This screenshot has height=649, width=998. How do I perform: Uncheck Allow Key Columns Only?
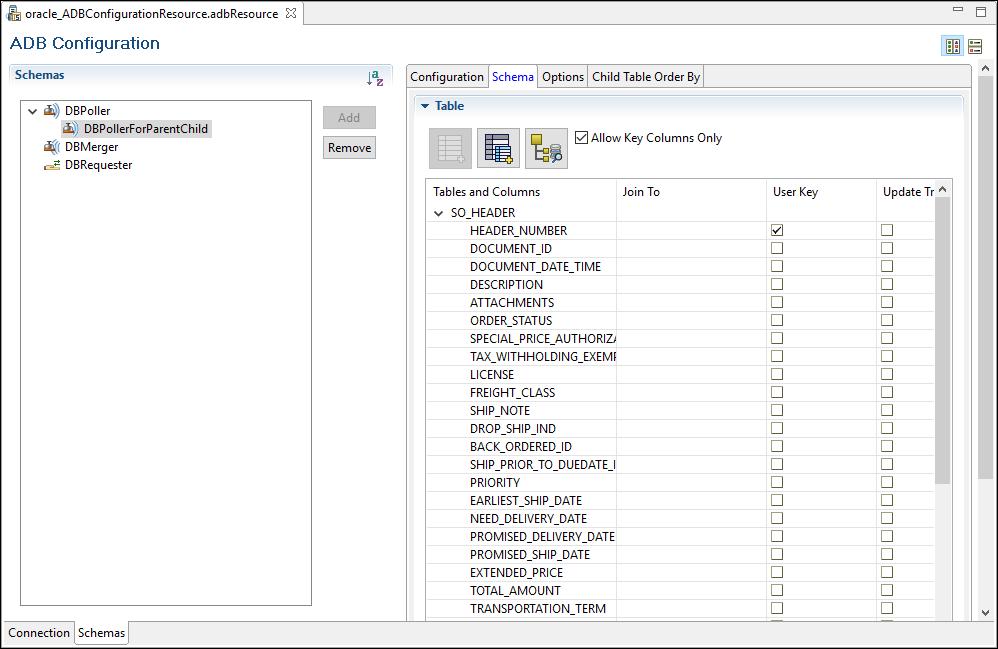pyautogui.click(x=582, y=138)
